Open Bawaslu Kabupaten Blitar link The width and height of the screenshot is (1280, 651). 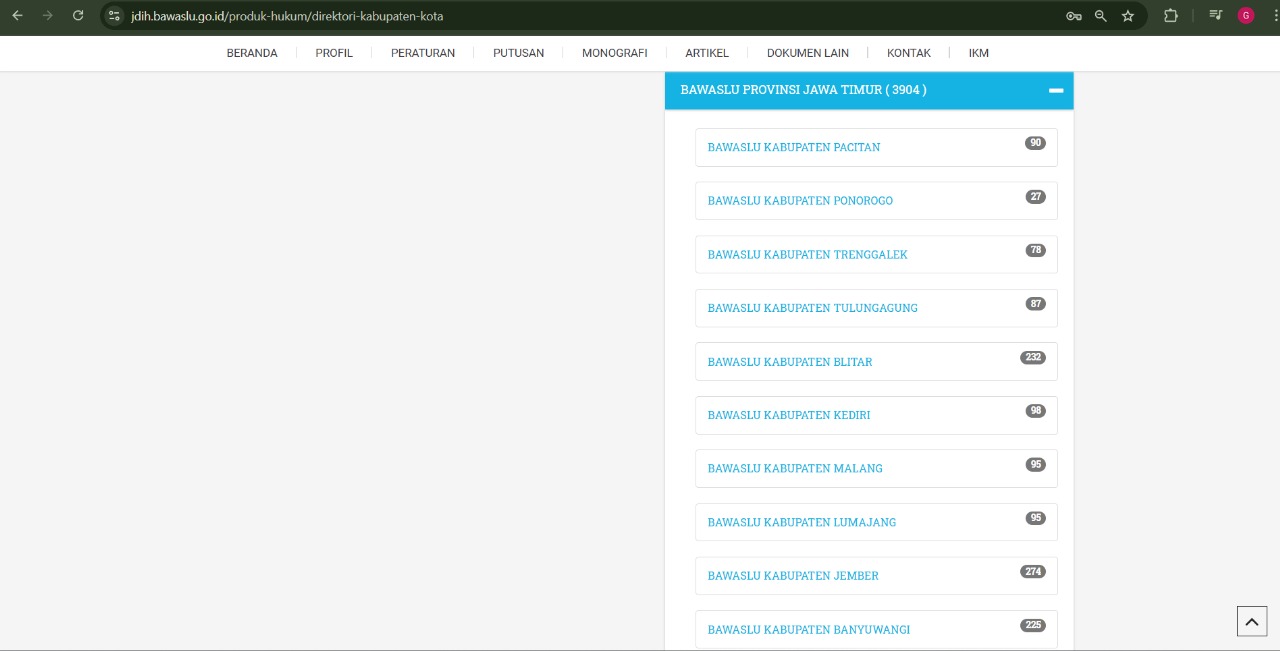click(790, 362)
